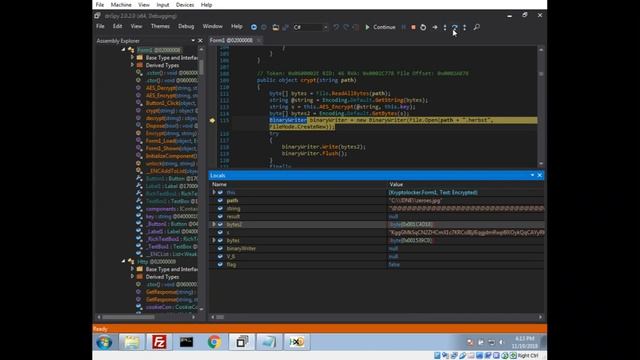Expand the bytes2 local variable

[214, 224]
